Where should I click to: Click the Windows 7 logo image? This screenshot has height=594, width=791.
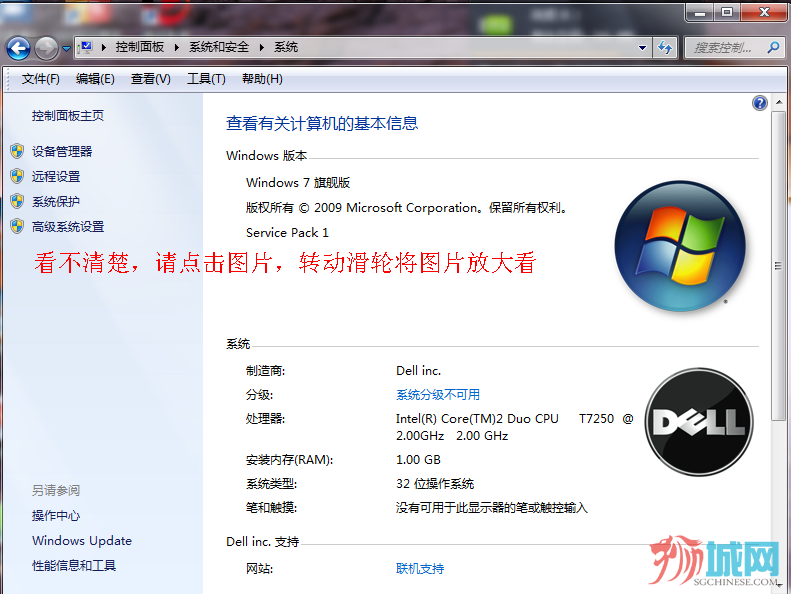pyautogui.click(x=680, y=246)
